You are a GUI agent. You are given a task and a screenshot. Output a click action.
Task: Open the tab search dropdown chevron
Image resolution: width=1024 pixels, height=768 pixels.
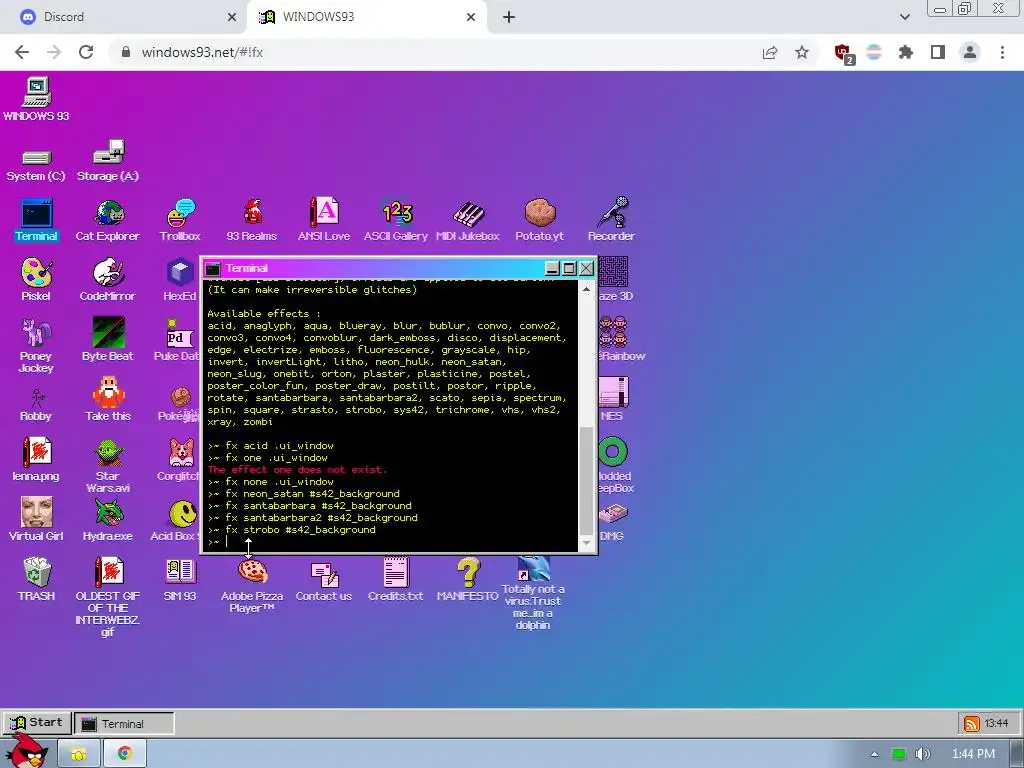pos(904,17)
